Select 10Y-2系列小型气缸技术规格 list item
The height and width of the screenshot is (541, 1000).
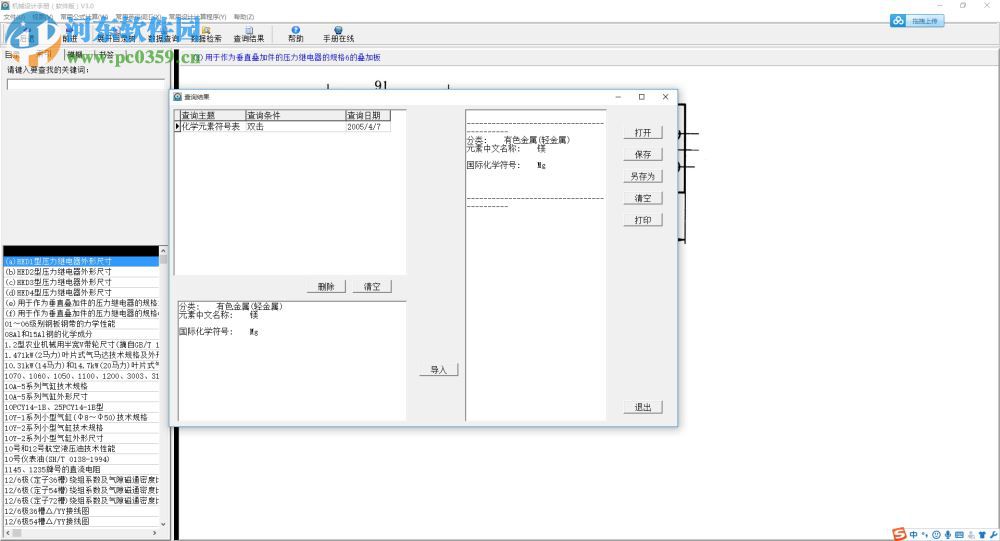coord(81,427)
